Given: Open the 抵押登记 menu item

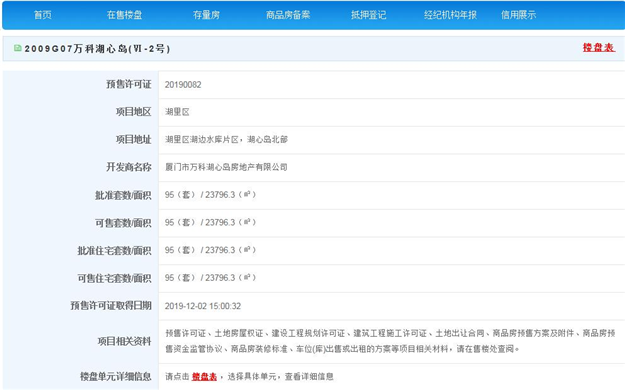Looking at the screenshot, I should pyautogui.click(x=368, y=15).
